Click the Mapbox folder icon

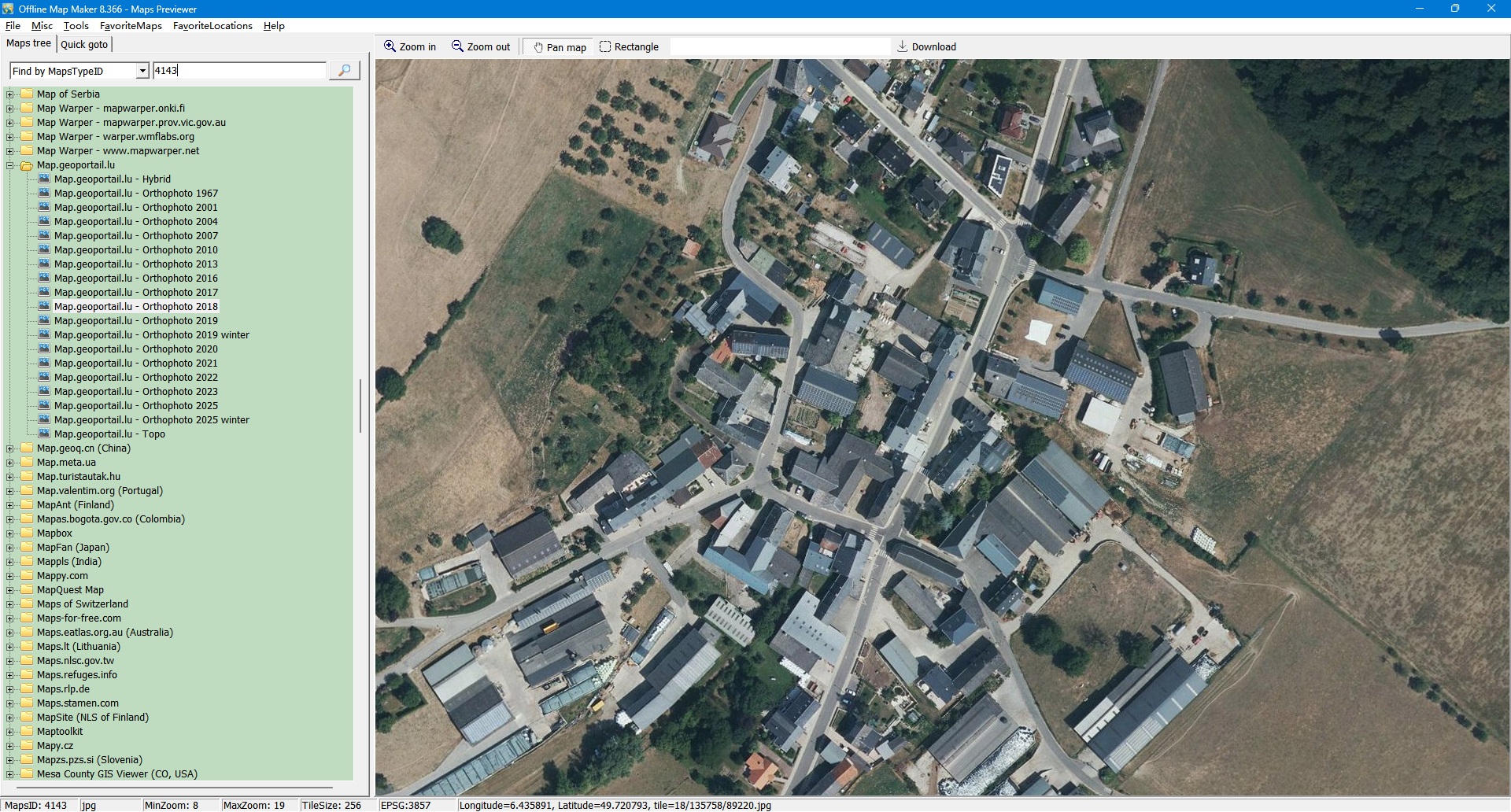point(27,533)
